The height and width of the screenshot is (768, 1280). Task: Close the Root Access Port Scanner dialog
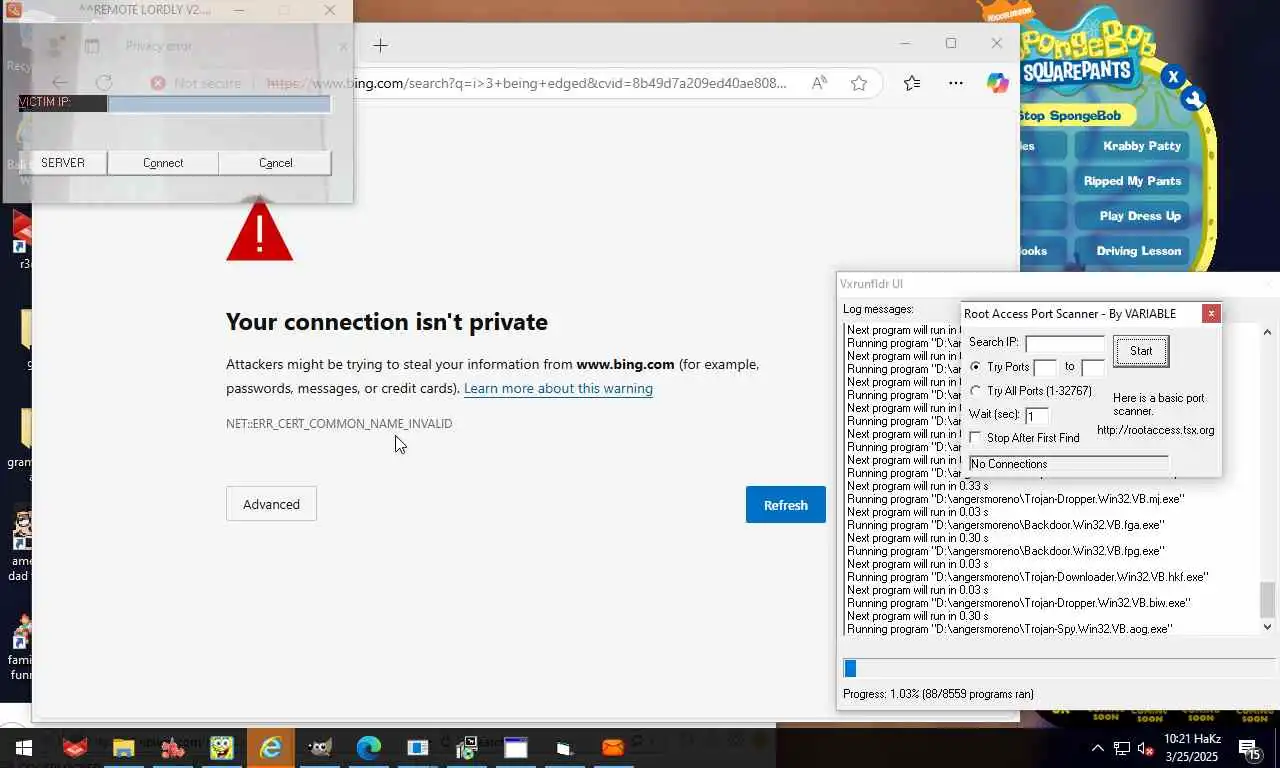tap(1211, 313)
